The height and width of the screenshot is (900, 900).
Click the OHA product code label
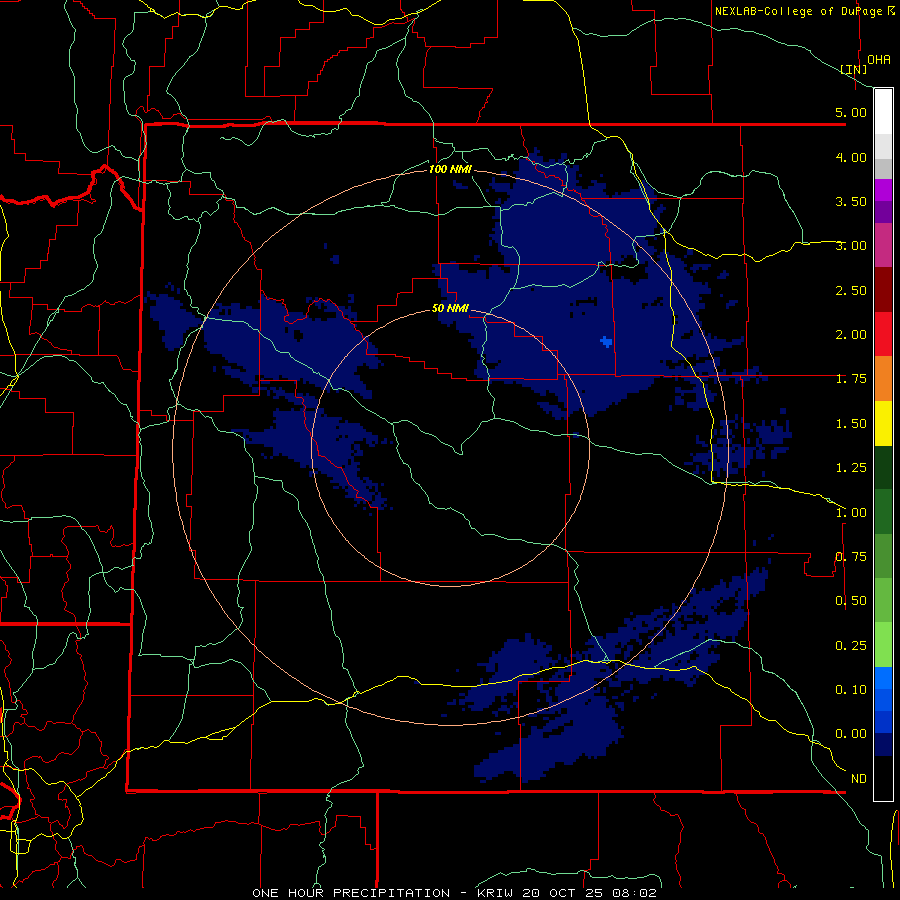(878, 59)
